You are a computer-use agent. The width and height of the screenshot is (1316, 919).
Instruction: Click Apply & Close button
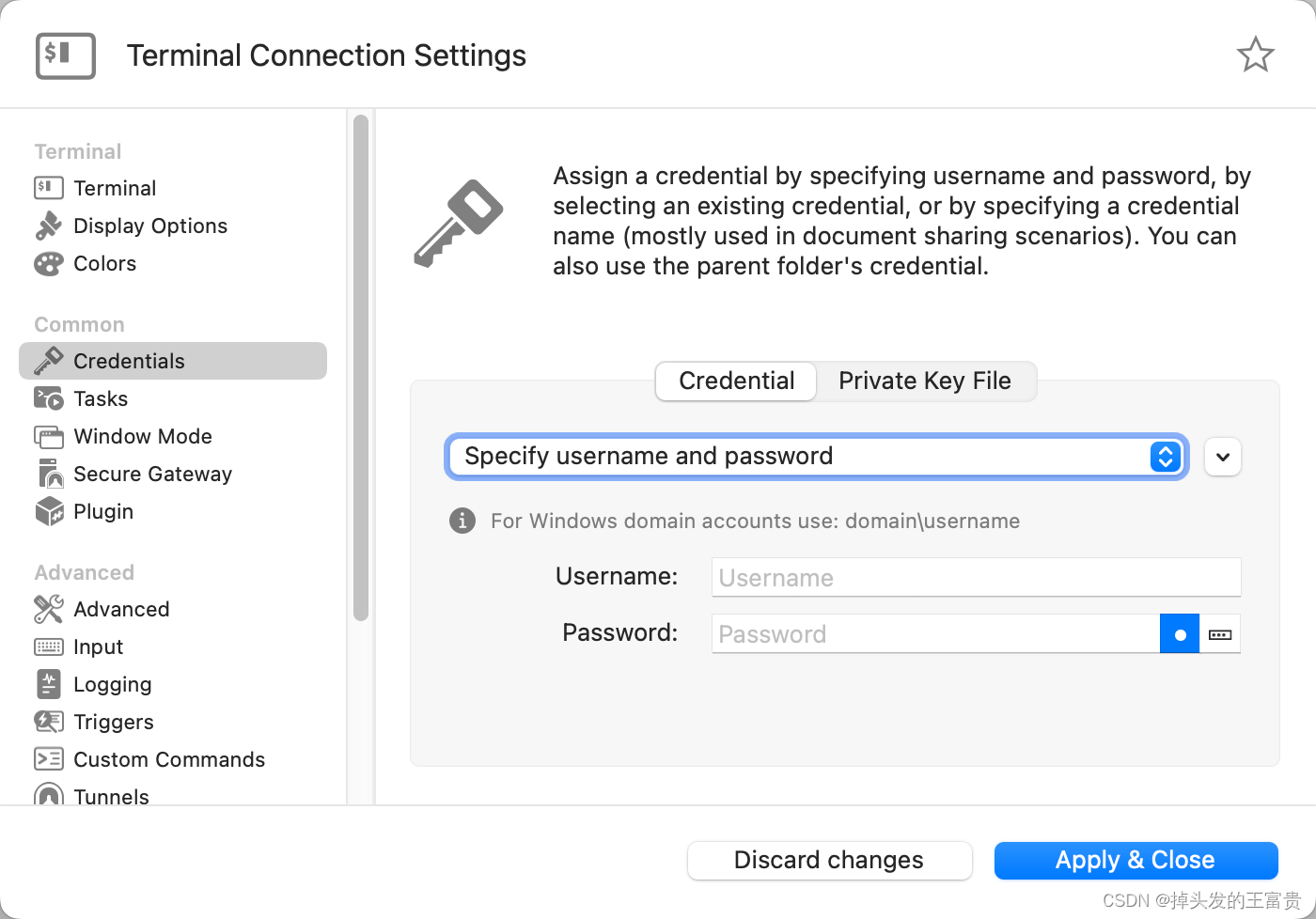[x=1136, y=860]
